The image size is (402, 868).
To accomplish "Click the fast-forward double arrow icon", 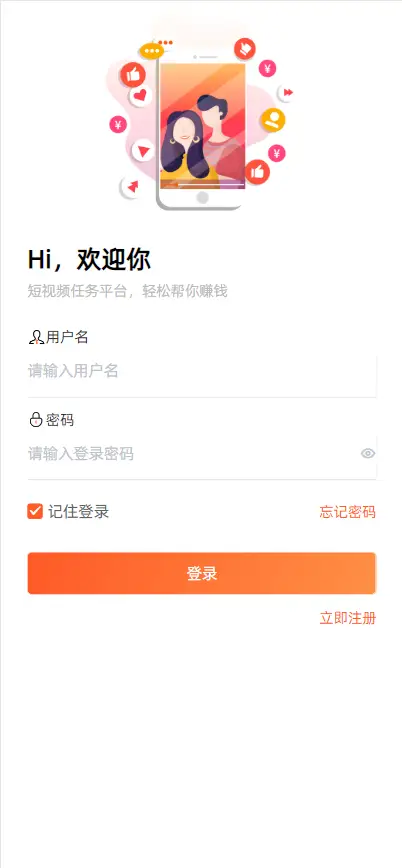I will click(x=287, y=92).
